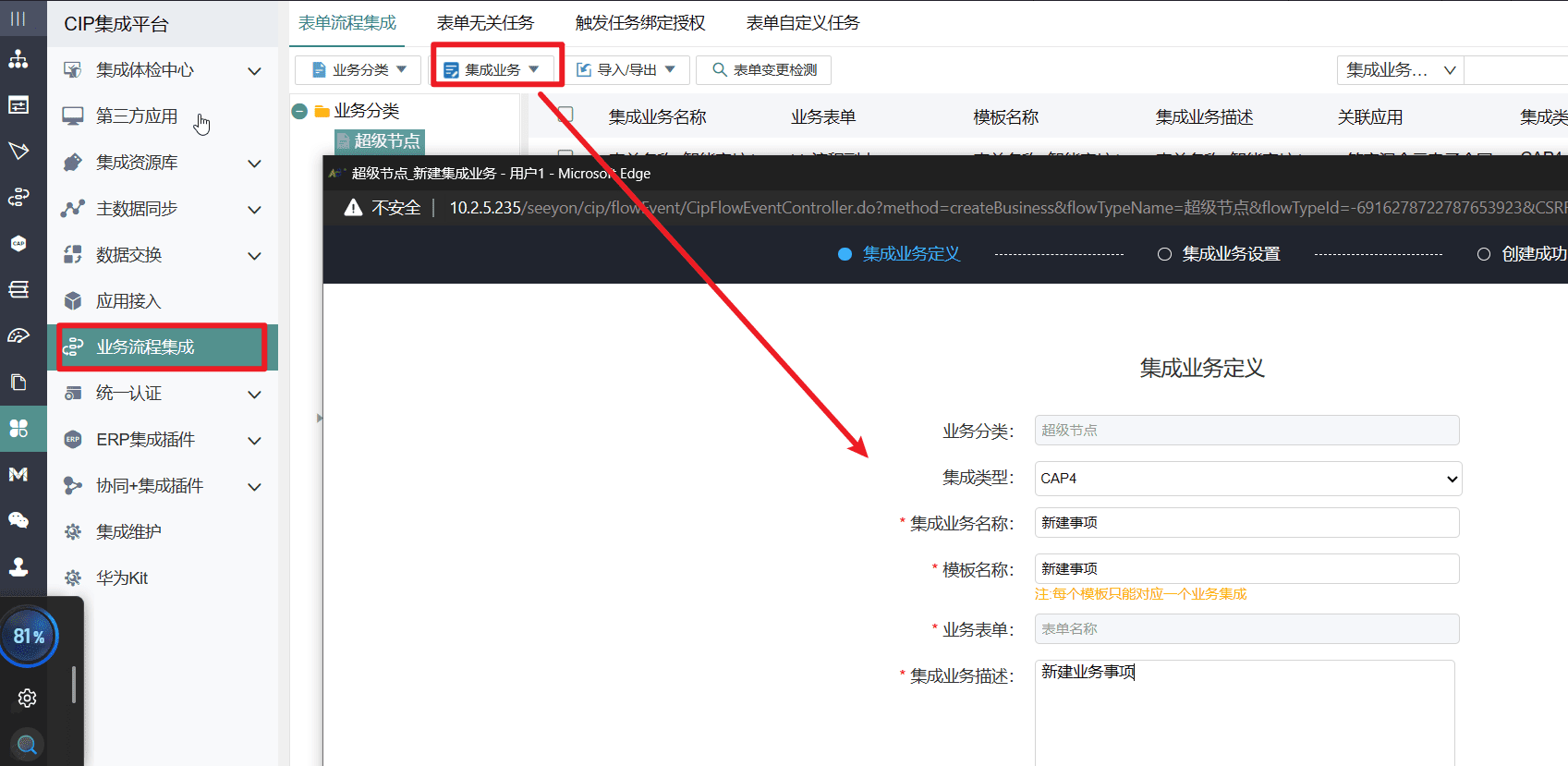Switch to the 表单流程集成 tab
This screenshot has height=766, width=1568.
pyautogui.click(x=347, y=23)
